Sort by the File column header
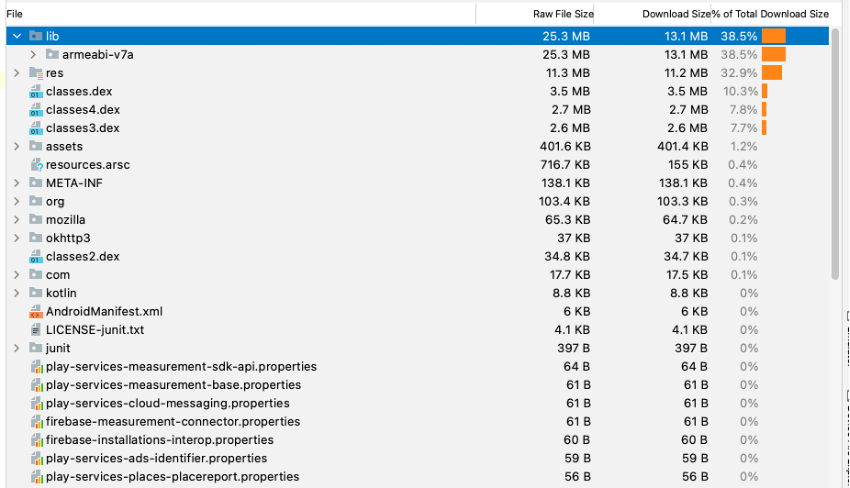 tap(241, 14)
